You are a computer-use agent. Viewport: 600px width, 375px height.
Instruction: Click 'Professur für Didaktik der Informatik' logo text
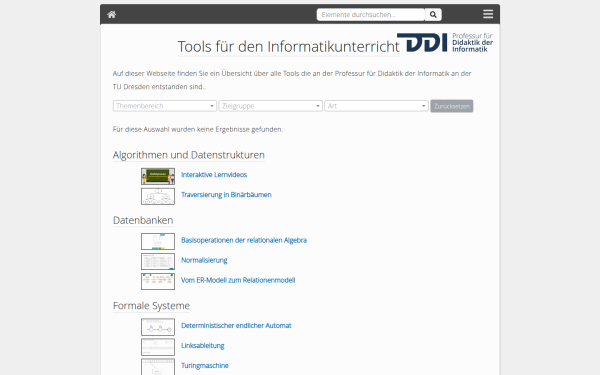[x=472, y=42]
